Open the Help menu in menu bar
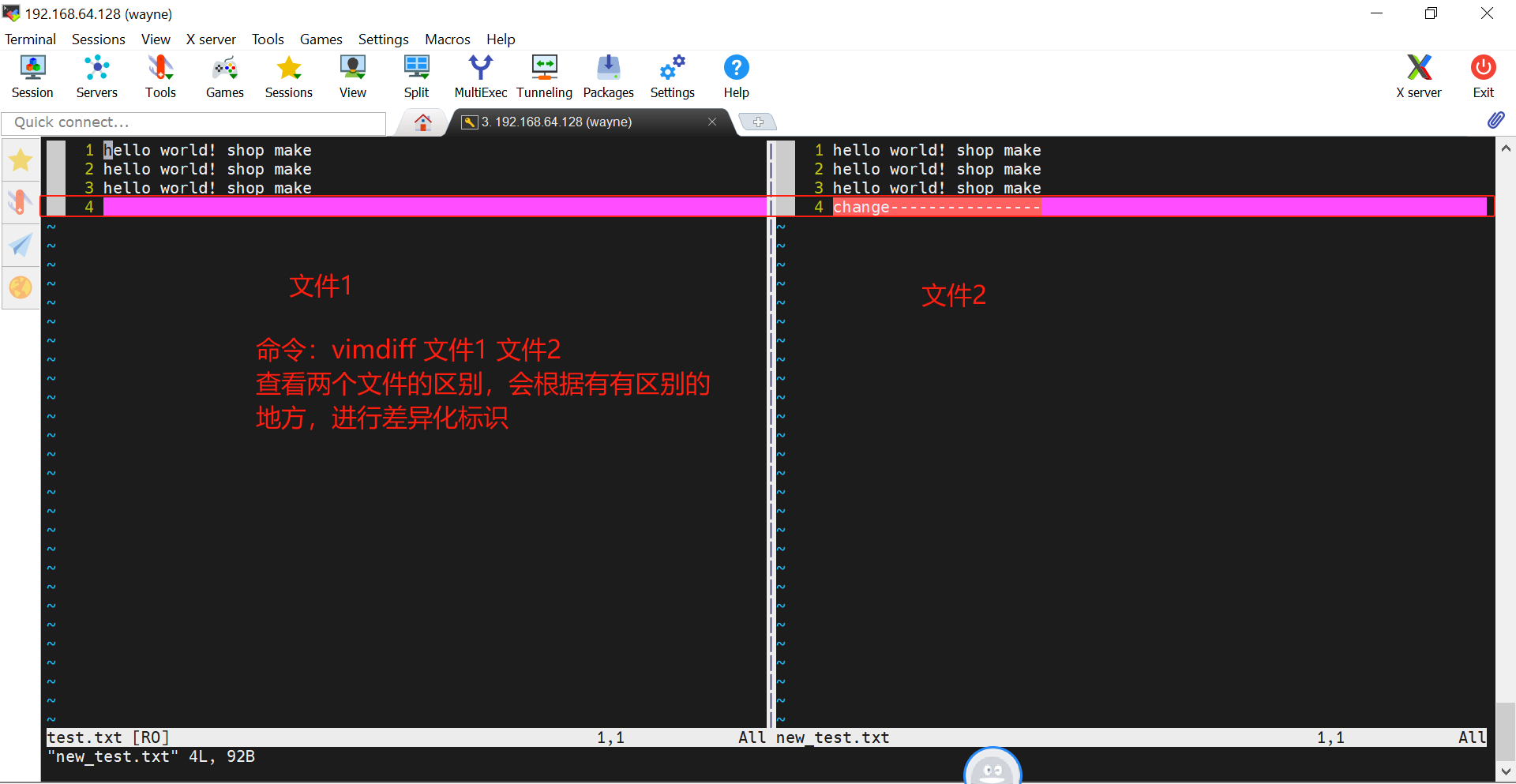The image size is (1516, 784). (501, 39)
